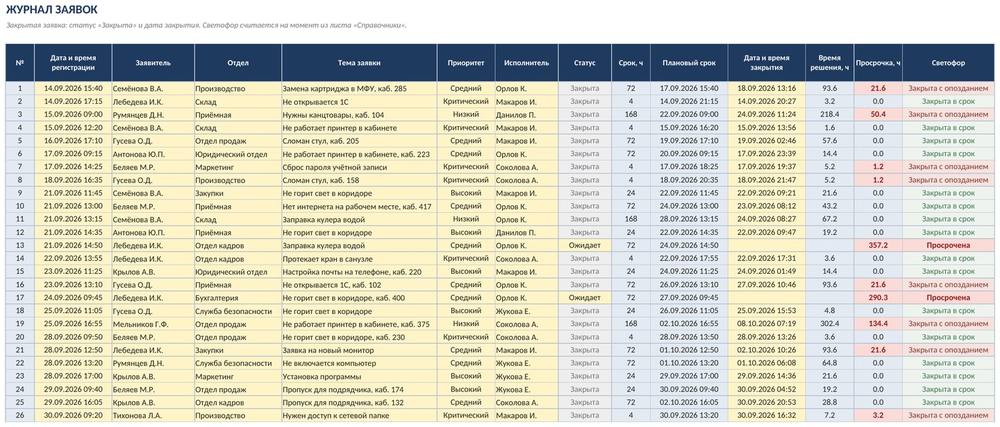This screenshot has height=427, width=1000.
Task: Select the 'Отдел' column header
Action: point(238,63)
